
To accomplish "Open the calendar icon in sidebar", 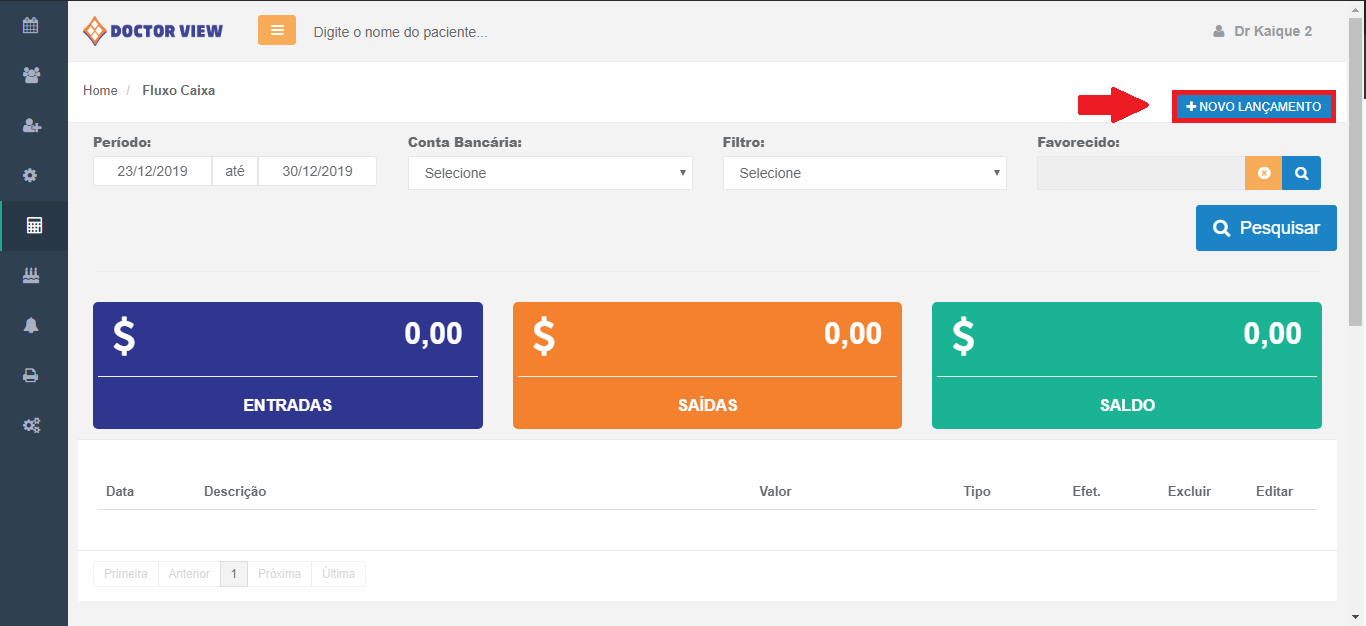I will pyautogui.click(x=31, y=26).
